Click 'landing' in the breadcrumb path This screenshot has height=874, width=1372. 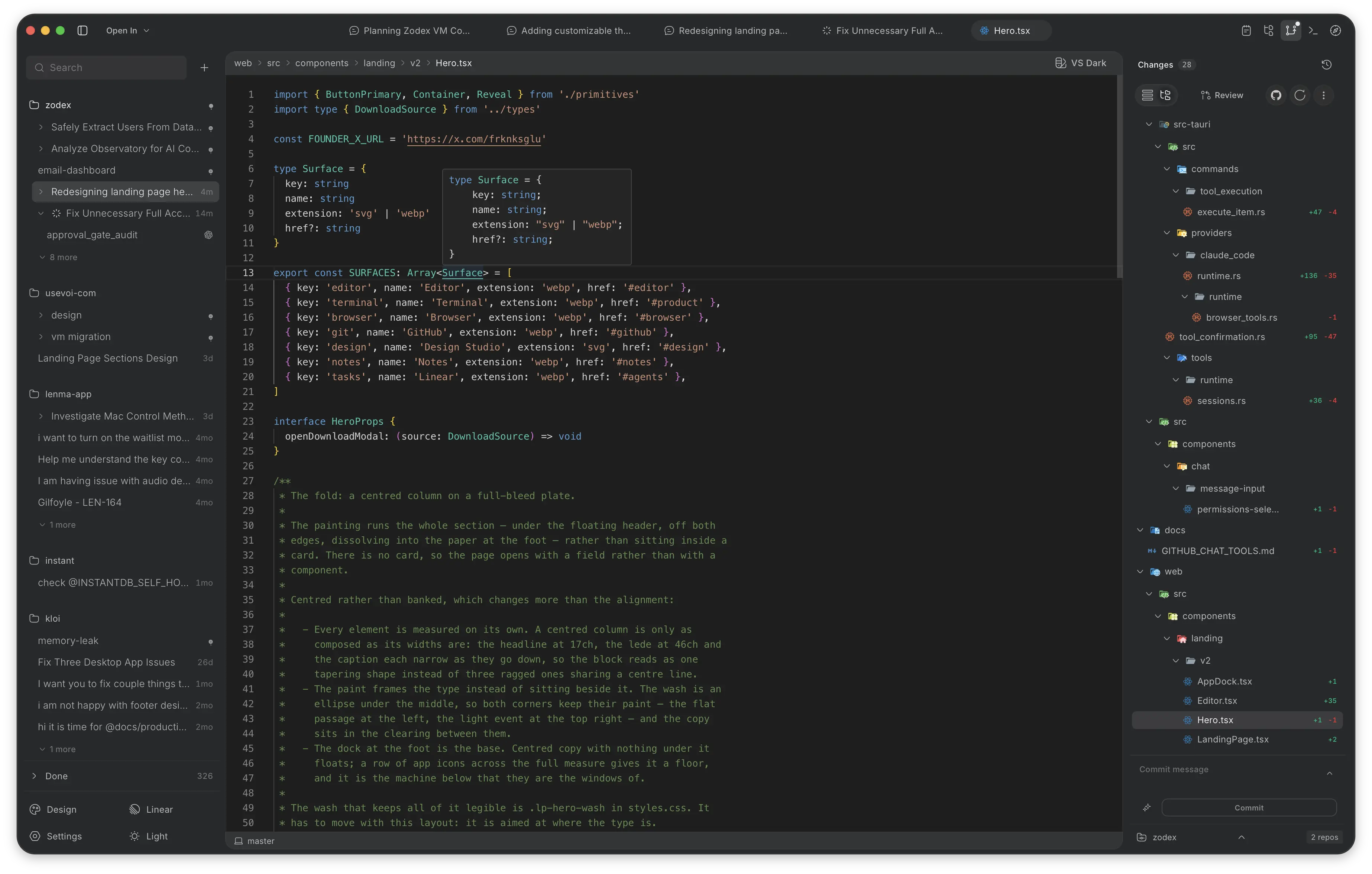tap(379, 63)
